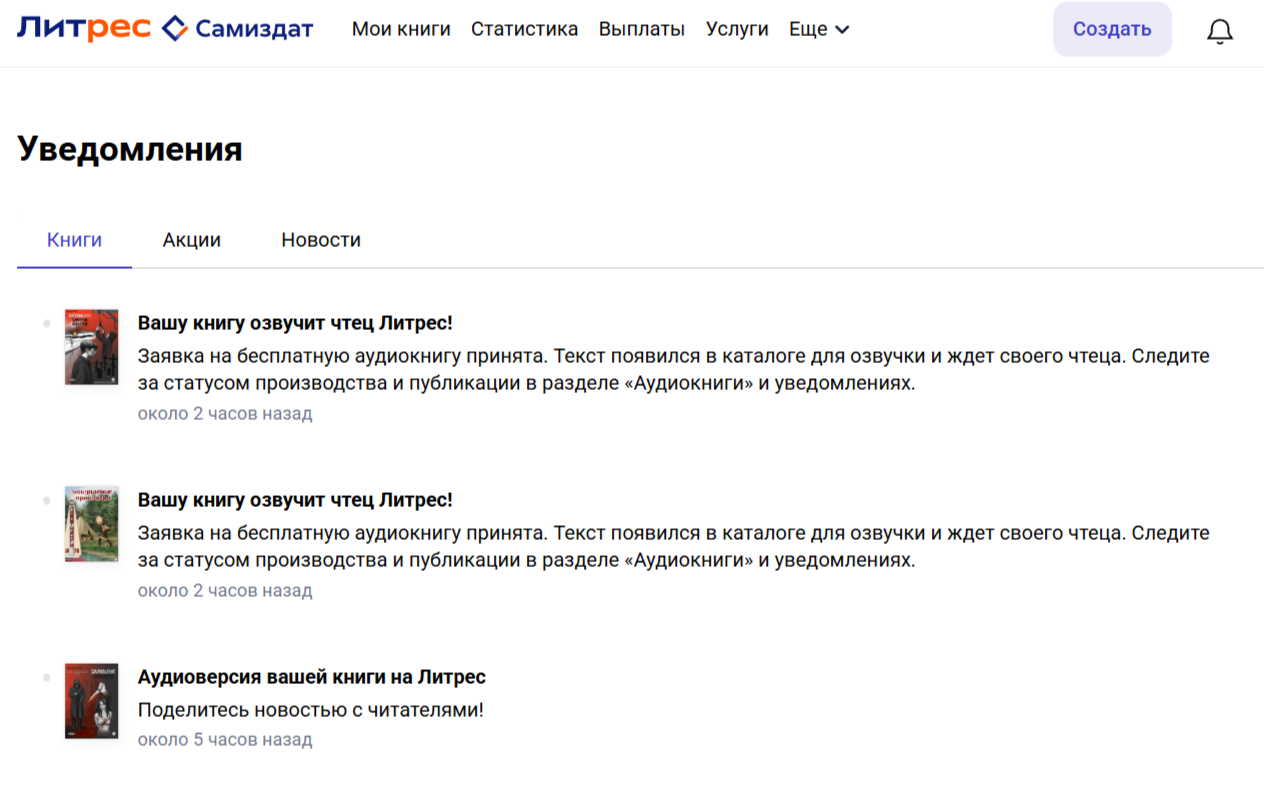Expand the Еще dropdown menu
Screen dimensions: 1264x792
coord(818,29)
